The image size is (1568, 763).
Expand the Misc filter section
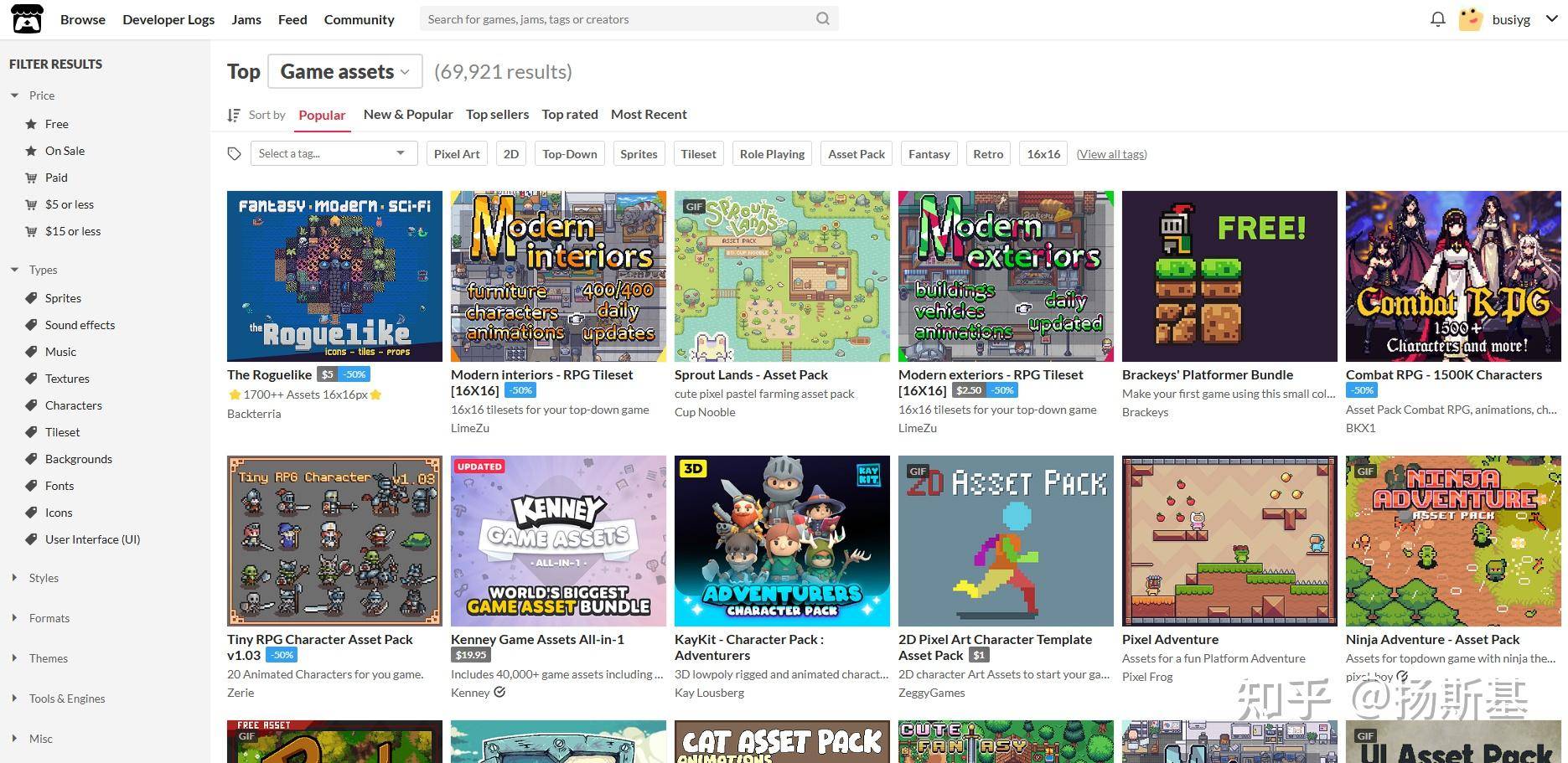tap(14, 739)
